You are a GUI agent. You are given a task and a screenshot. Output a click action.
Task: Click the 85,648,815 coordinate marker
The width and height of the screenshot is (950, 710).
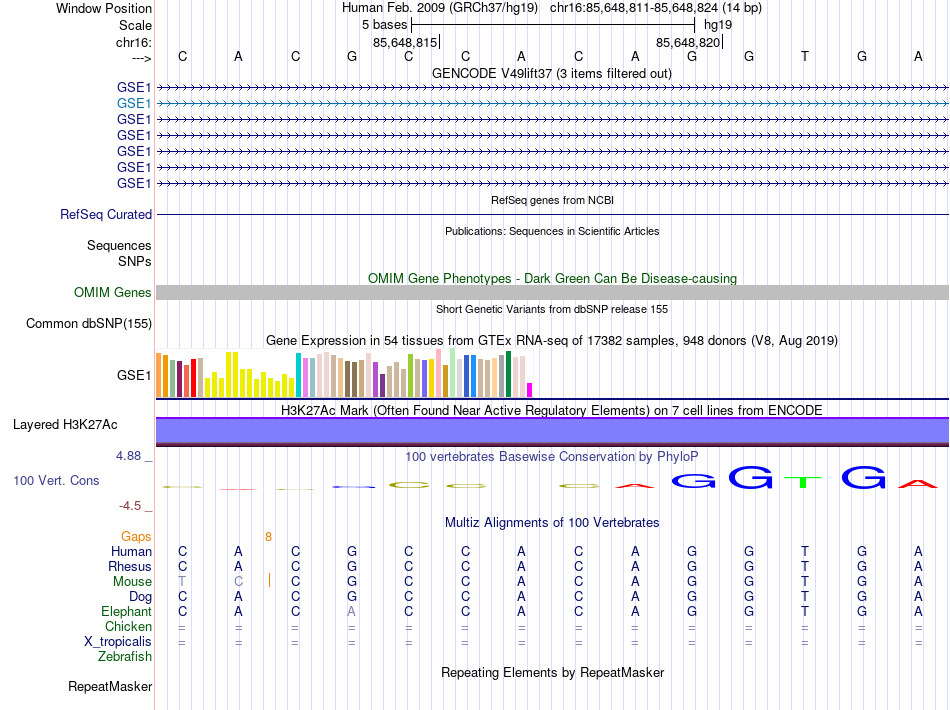pos(405,42)
